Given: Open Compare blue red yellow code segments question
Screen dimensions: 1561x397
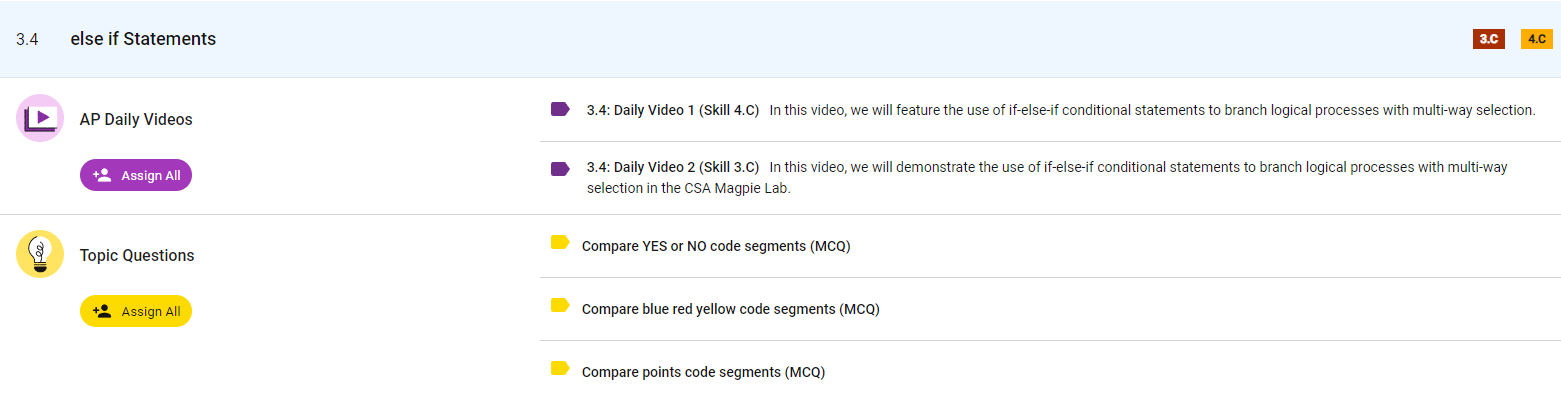Looking at the screenshot, I should pos(731,309).
